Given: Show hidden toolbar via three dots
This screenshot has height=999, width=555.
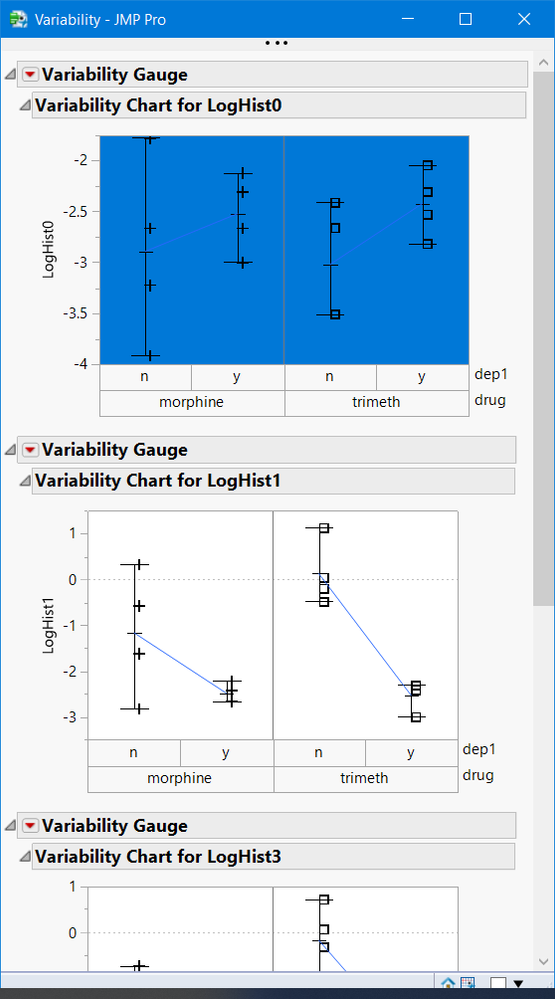Looking at the screenshot, I should pyautogui.click(x=277, y=43).
